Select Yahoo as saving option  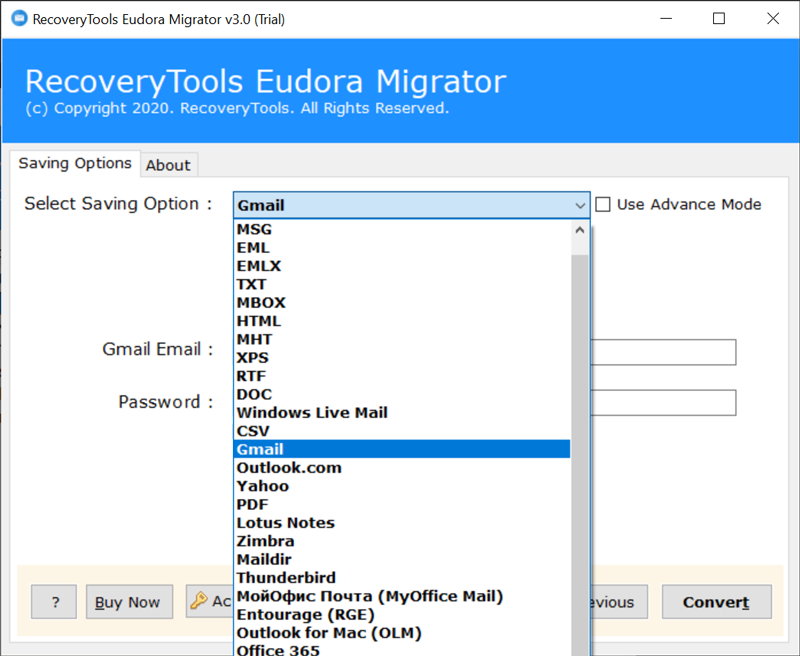(402, 487)
